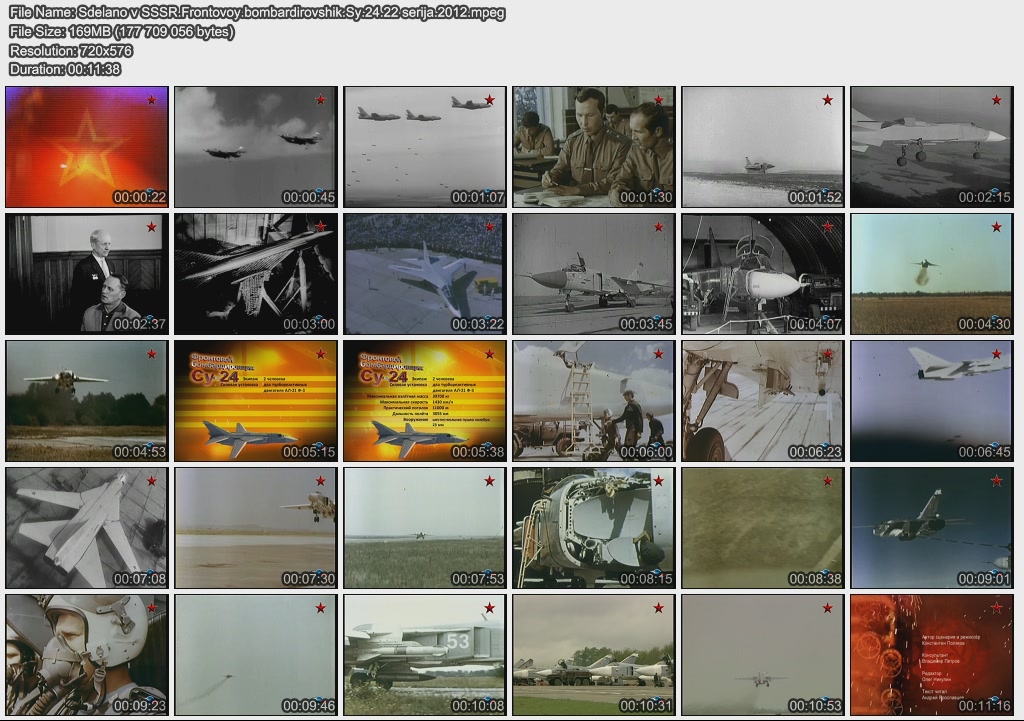Click the Duration 00:11:38 text

pos(65,69)
